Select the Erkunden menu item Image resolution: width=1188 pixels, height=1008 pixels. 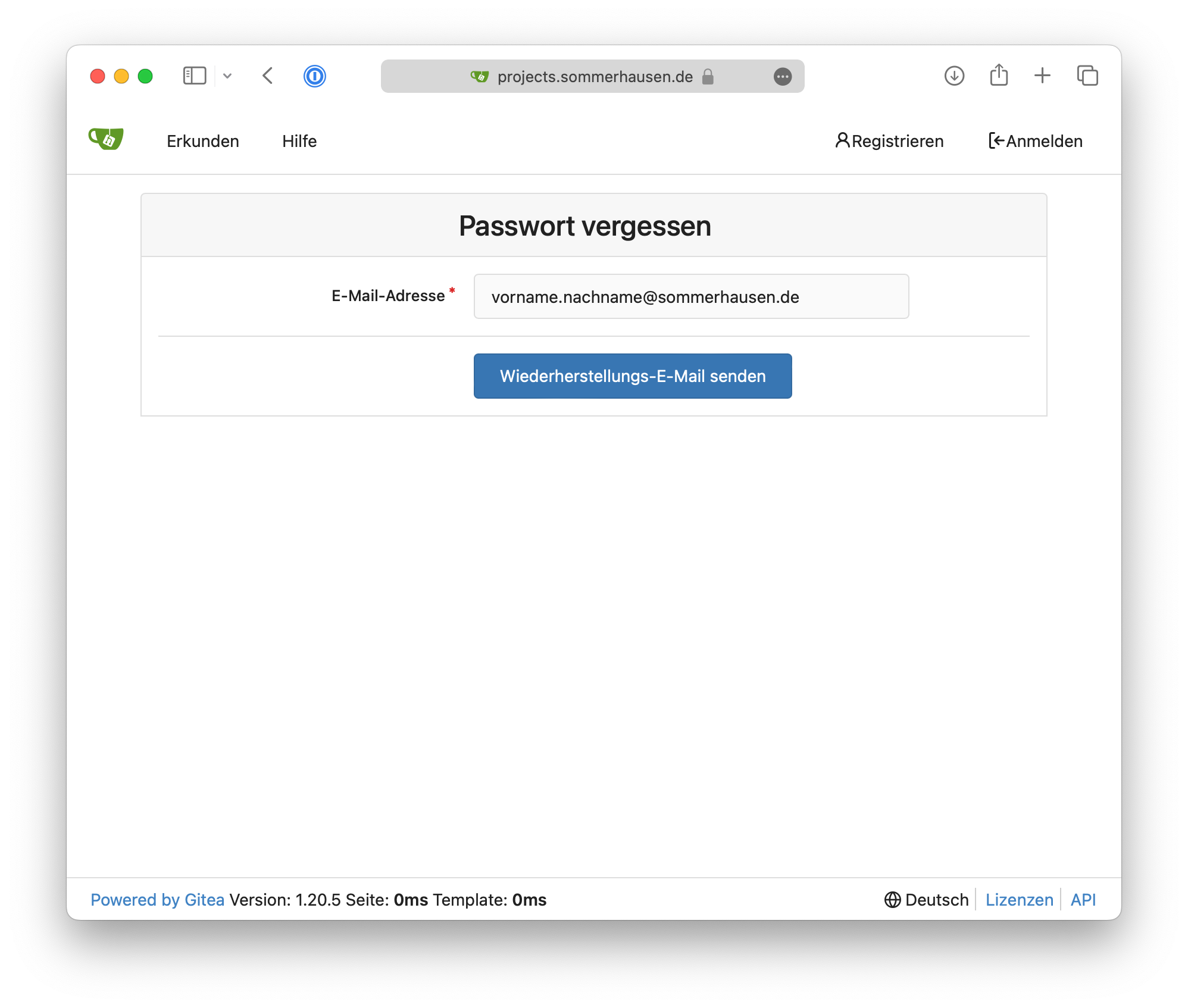click(202, 141)
